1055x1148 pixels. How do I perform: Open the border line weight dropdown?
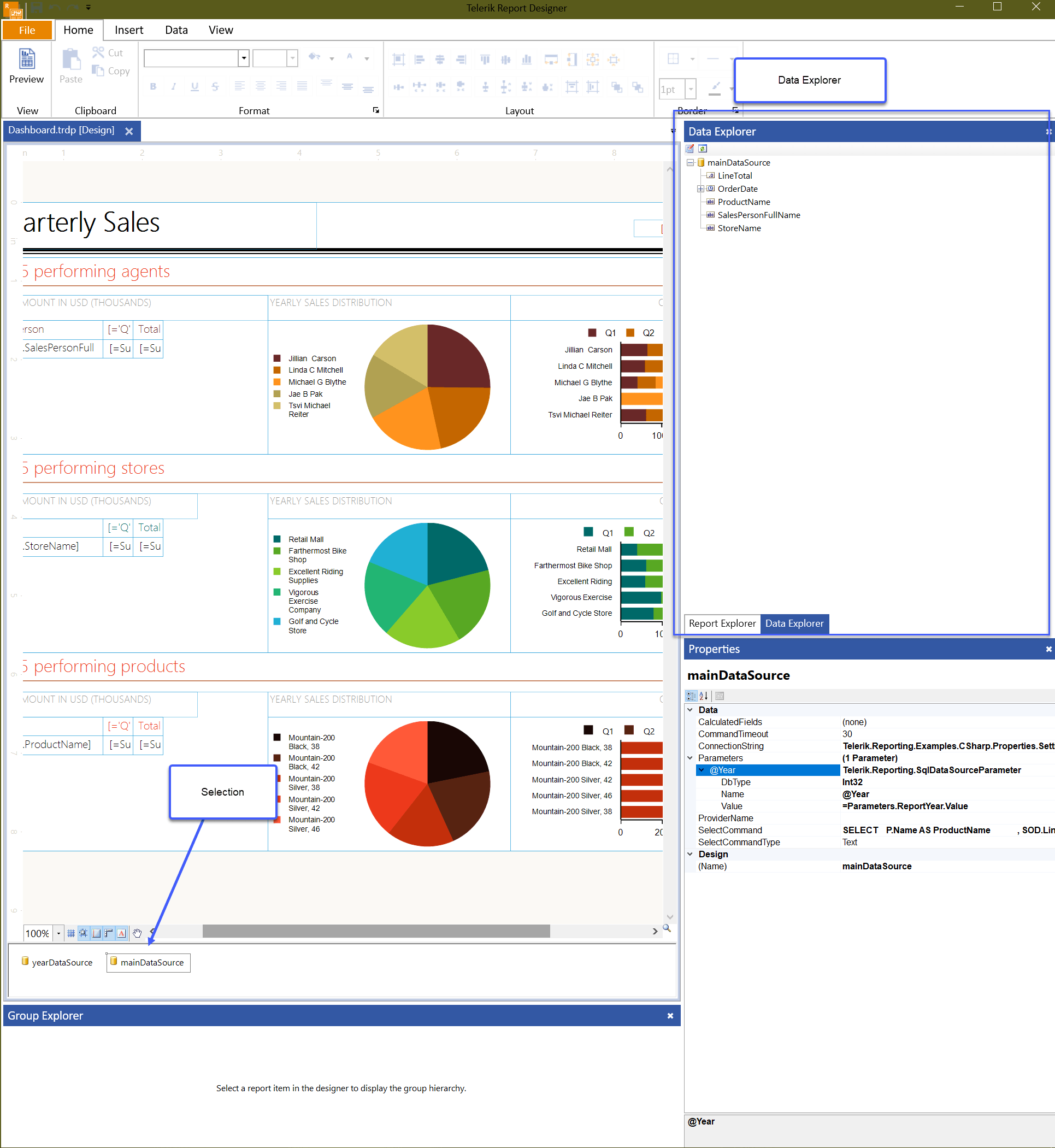[690, 89]
